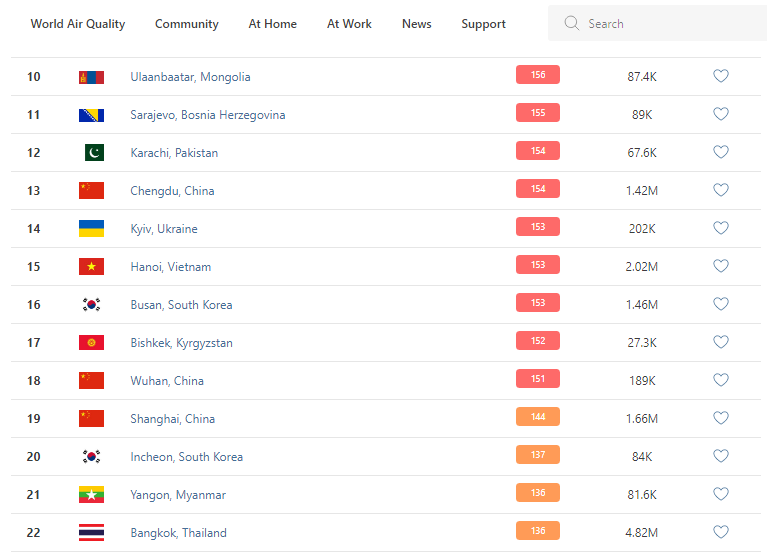The height and width of the screenshot is (552, 767).
Task: Favorite Ulaanbaatar, Mongolia with heart icon
Action: 720,76
